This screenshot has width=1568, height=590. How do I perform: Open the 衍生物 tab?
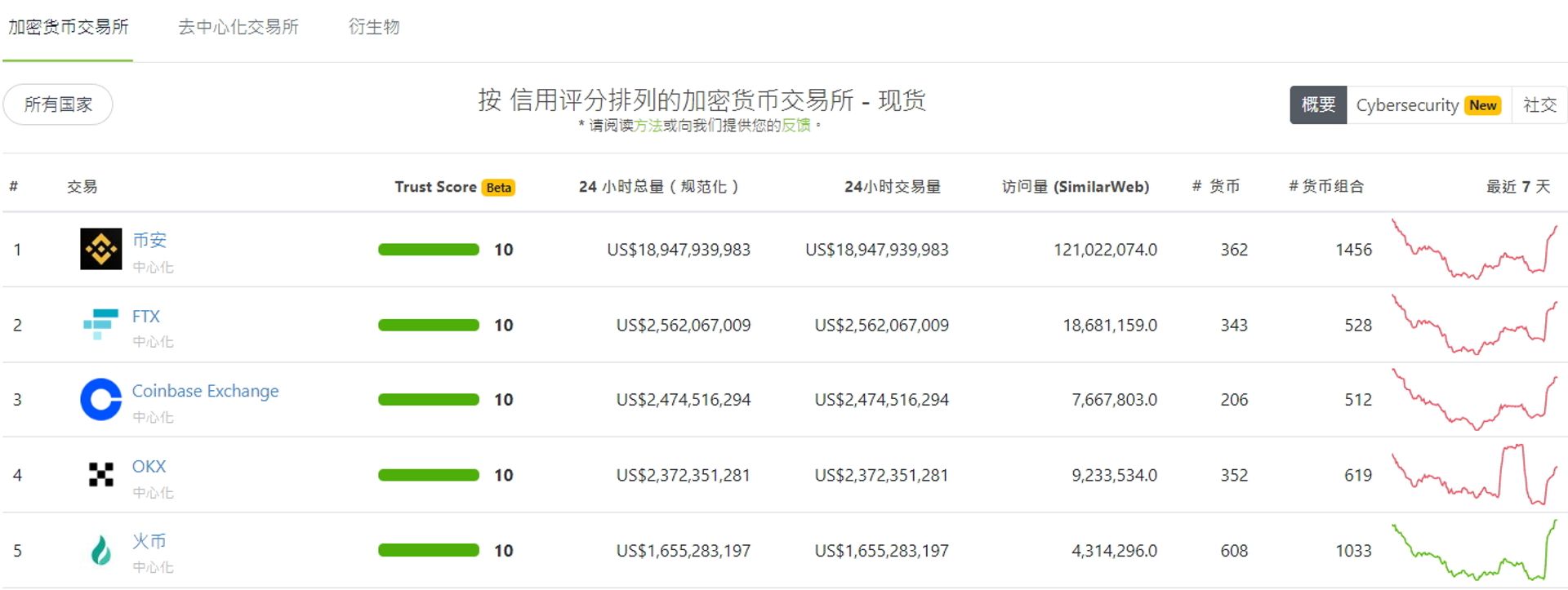click(374, 27)
